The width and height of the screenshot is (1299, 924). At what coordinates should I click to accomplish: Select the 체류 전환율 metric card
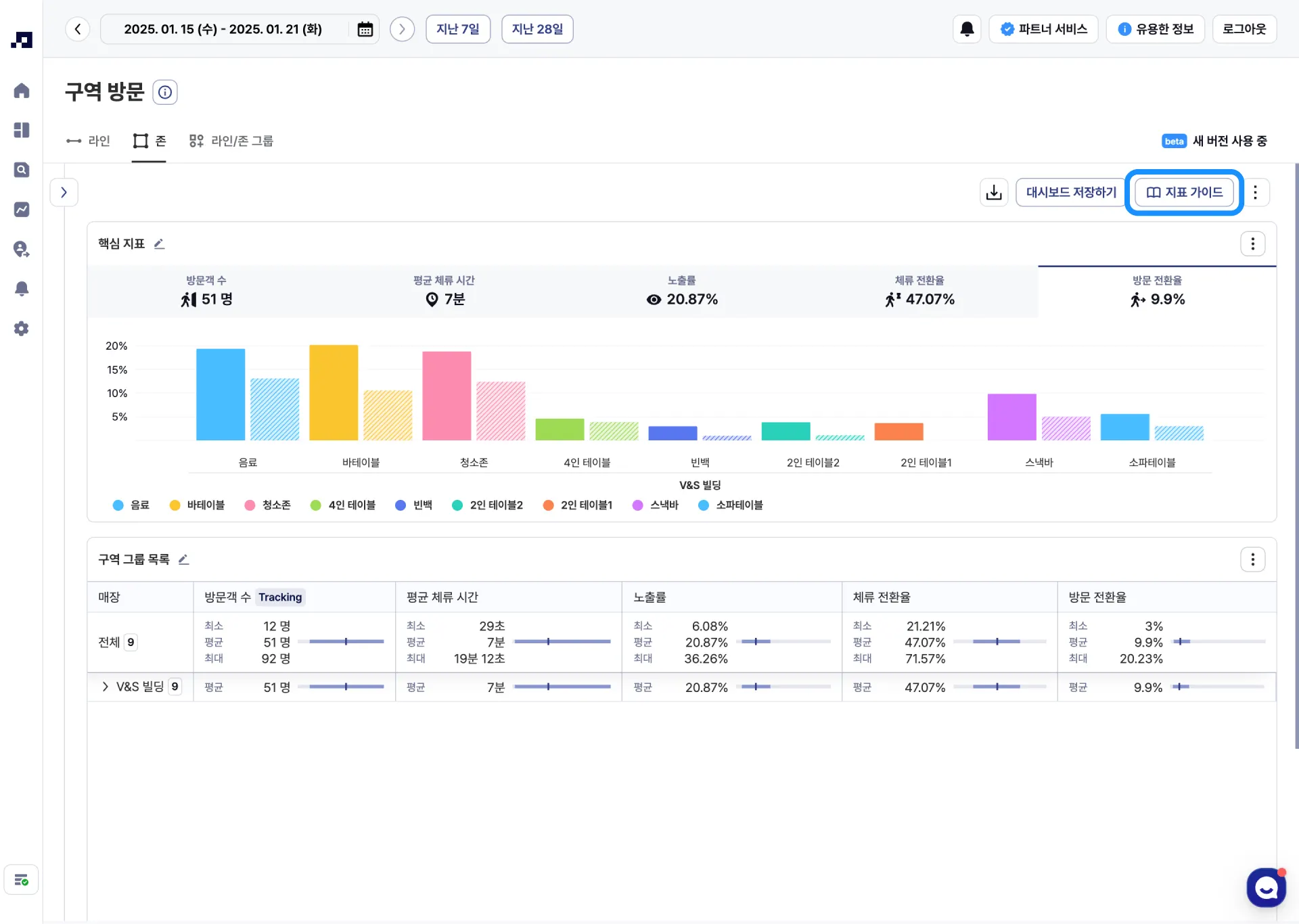point(919,292)
